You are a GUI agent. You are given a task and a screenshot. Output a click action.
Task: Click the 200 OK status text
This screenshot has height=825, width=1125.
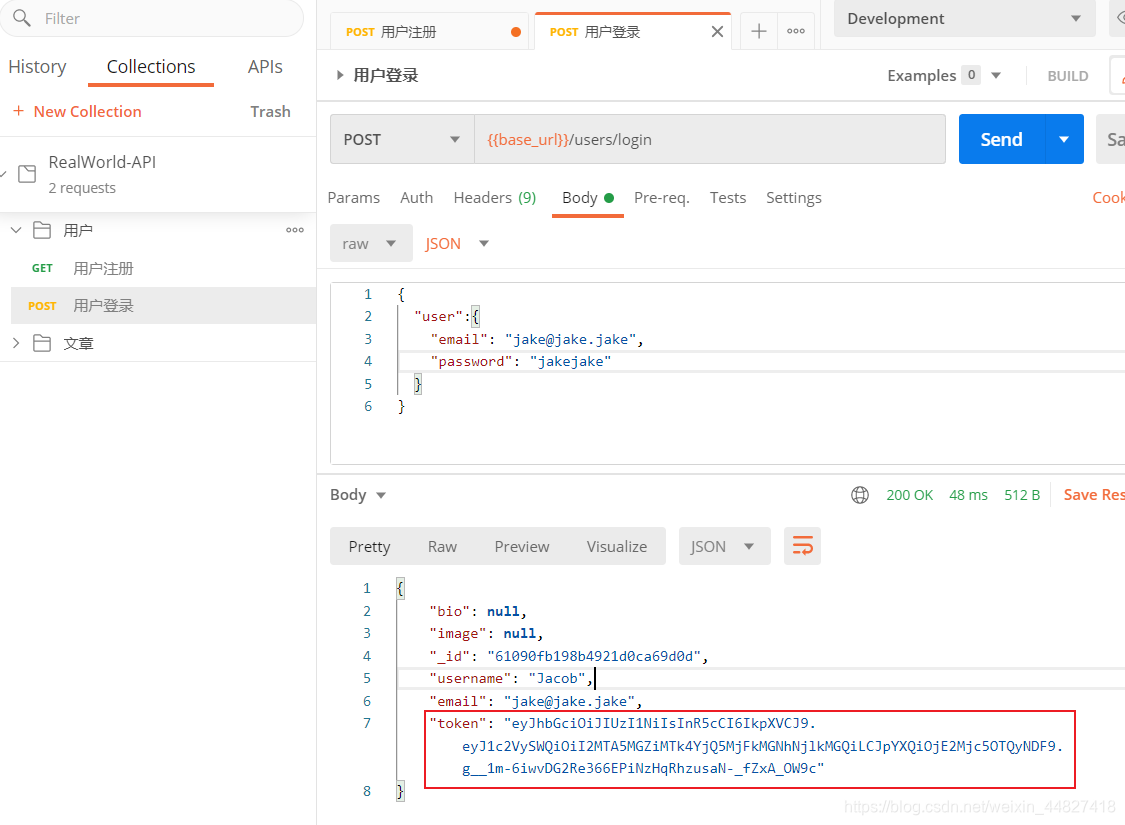[909, 495]
